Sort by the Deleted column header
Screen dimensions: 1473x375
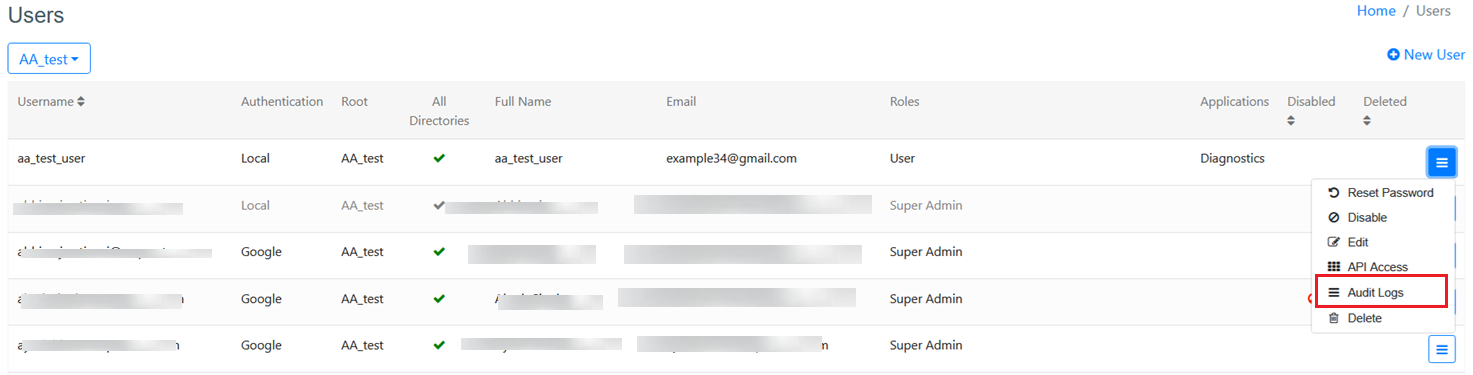point(1385,110)
